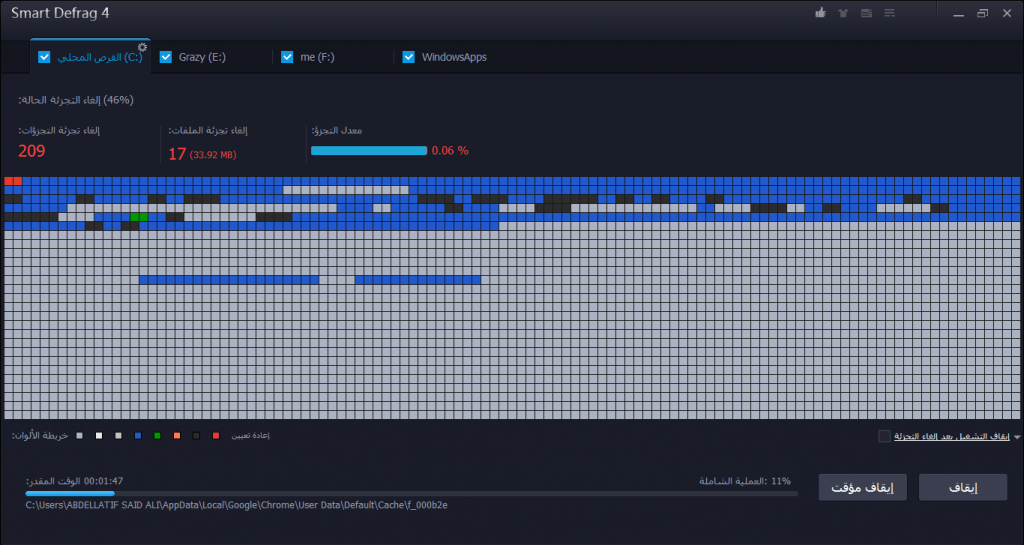Pick the white legend color swatch

[99, 435]
